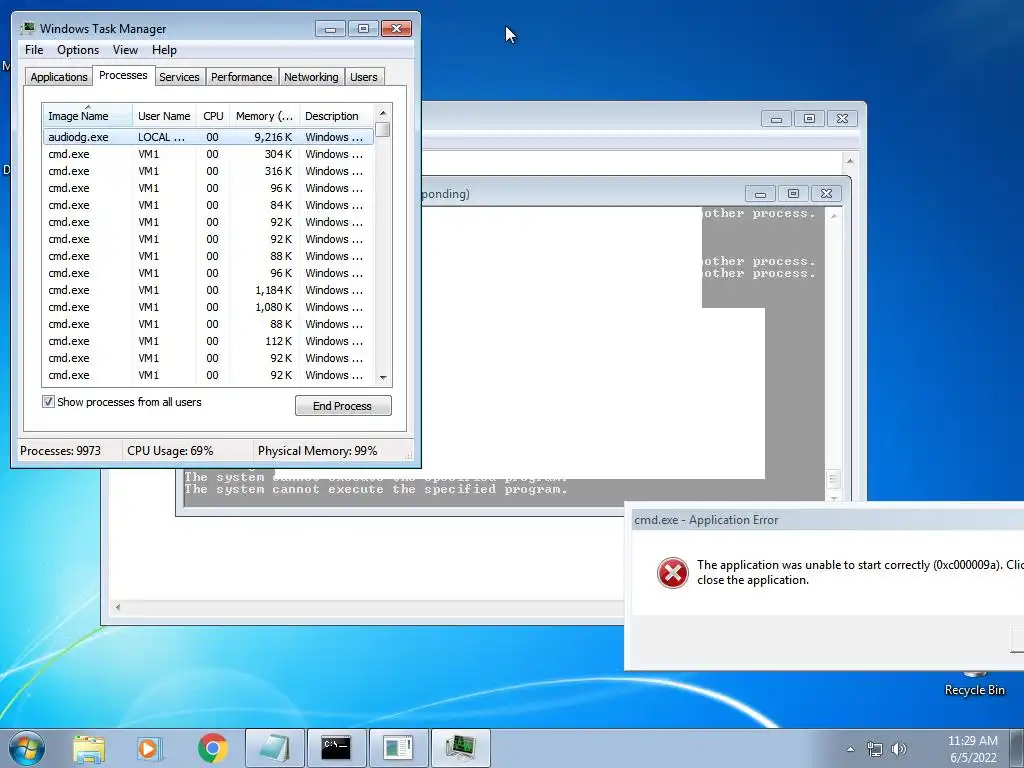
Task: Click the Show desktop button on taskbar
Action: click(1017, 748)
